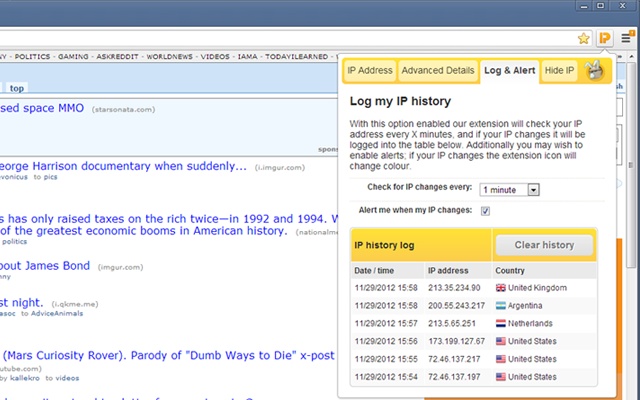Click the United States flag for 173.199.127.67

pos(501,342)
